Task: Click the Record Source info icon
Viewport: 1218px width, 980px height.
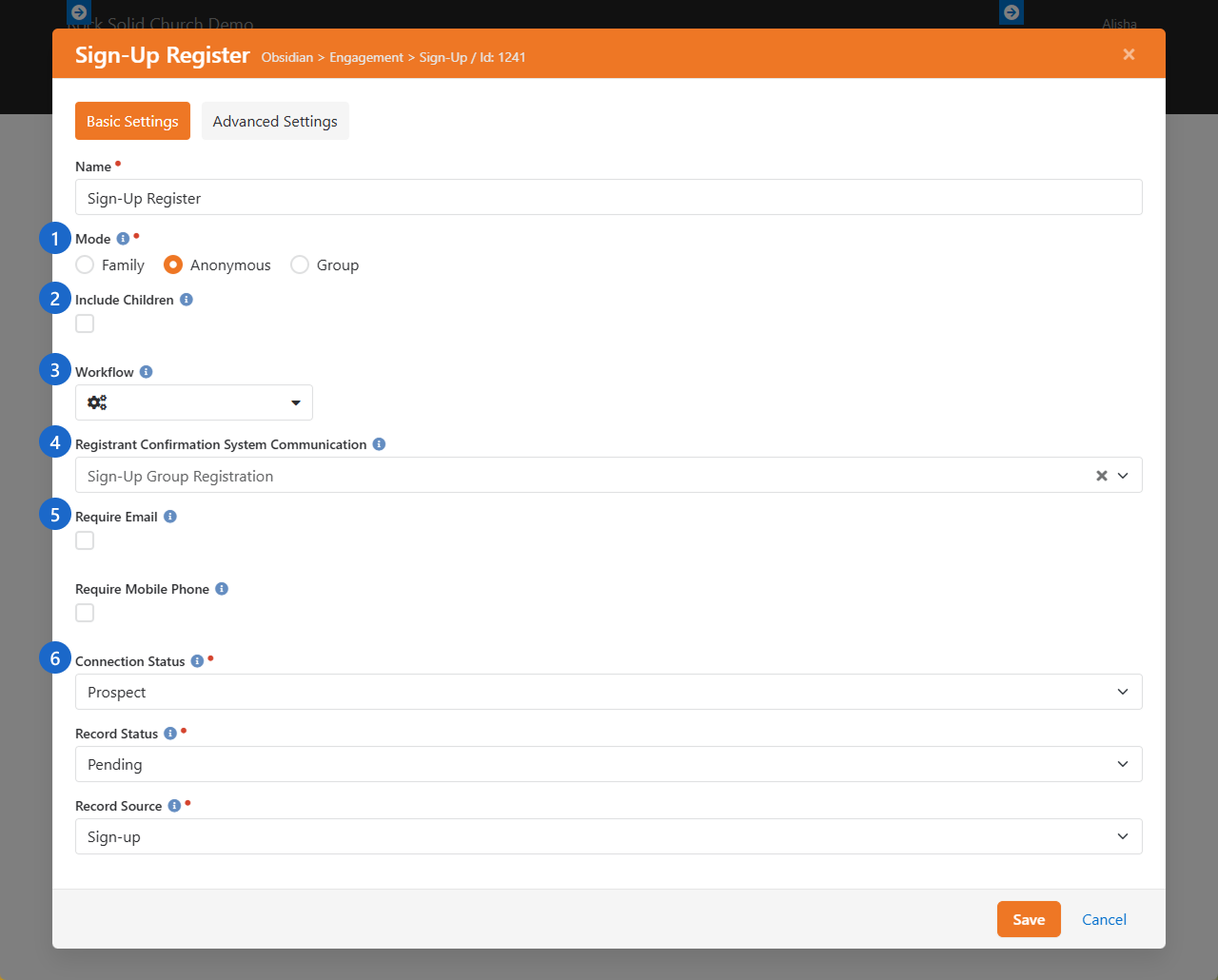Action: 174,806
